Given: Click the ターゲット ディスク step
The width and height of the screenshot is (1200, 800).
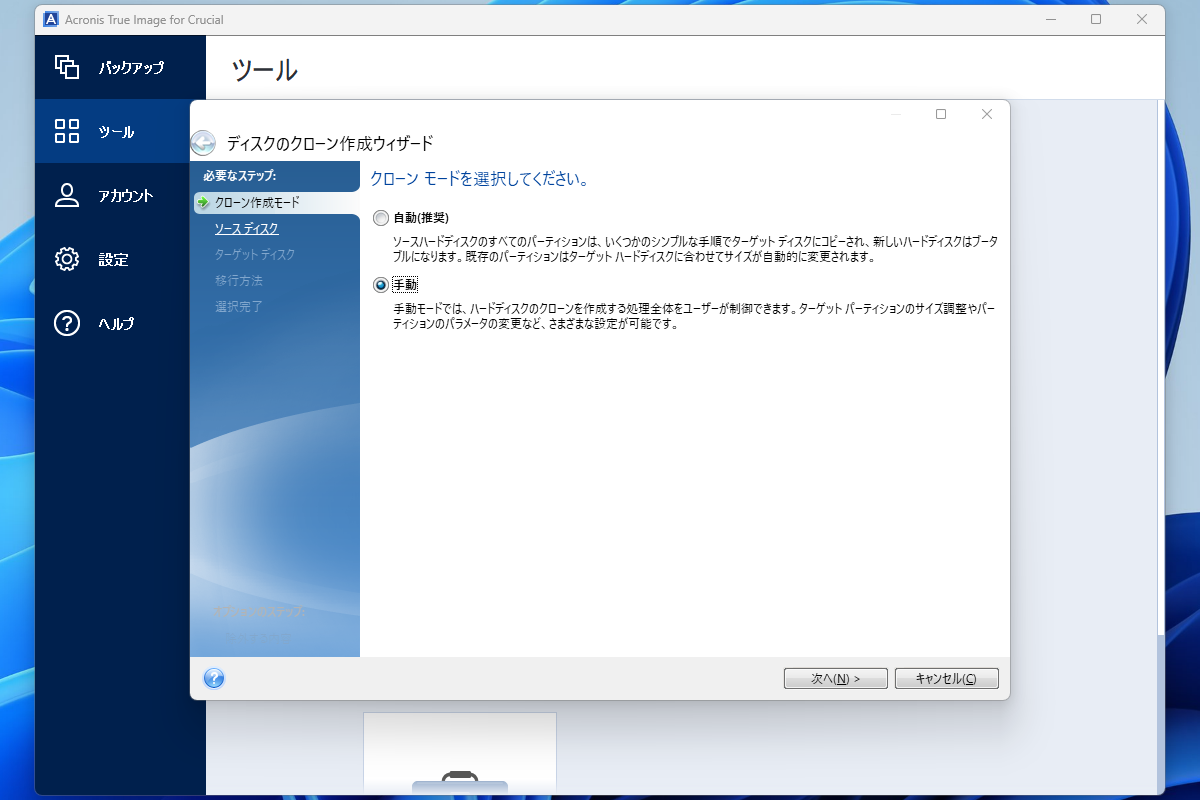Looking at the screenshot, I should click(255, 255).
